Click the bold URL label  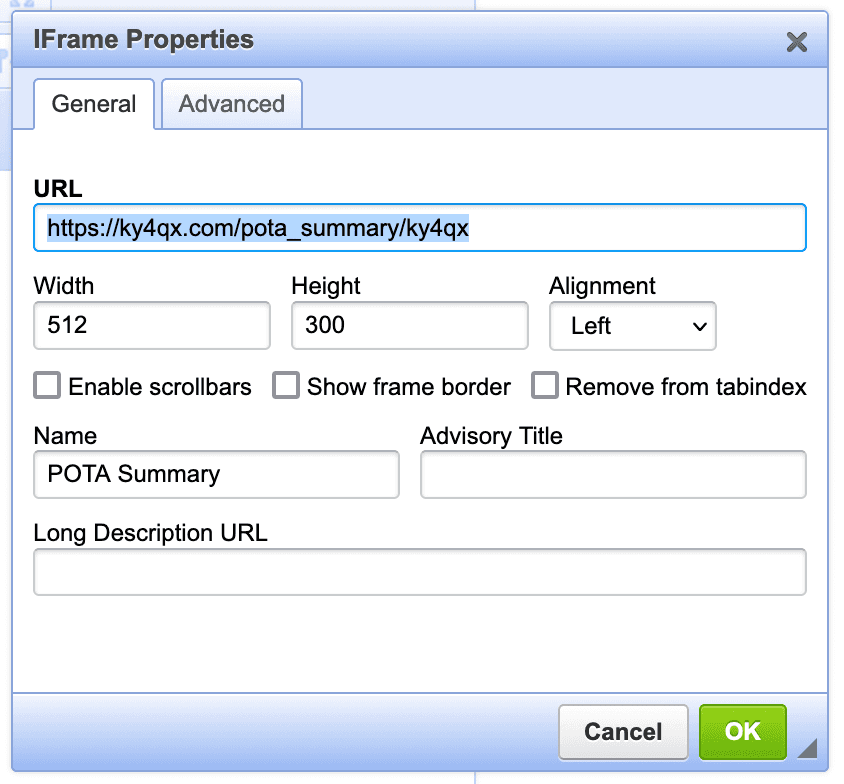click(58, 188)
